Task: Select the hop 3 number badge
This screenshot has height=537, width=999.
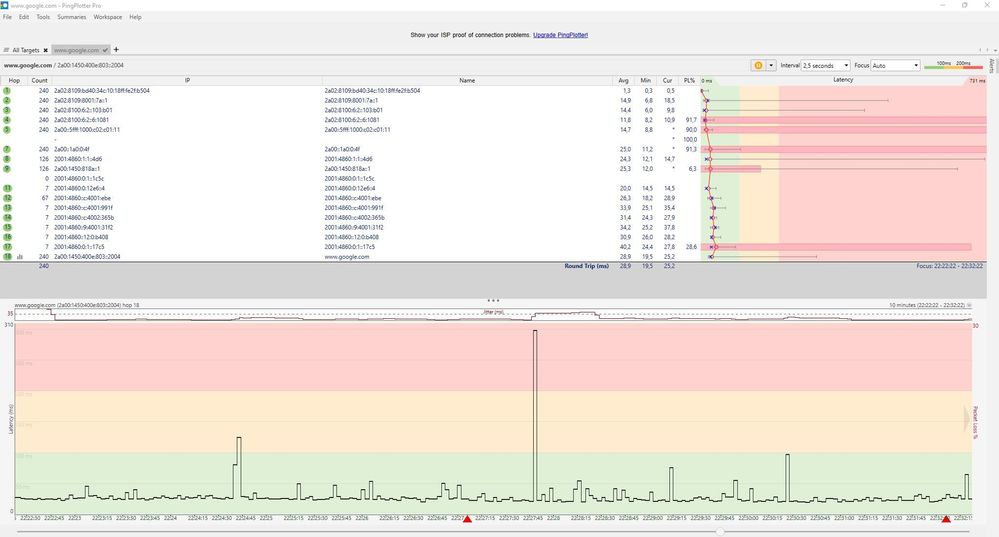Action: (x=7, y=110)
